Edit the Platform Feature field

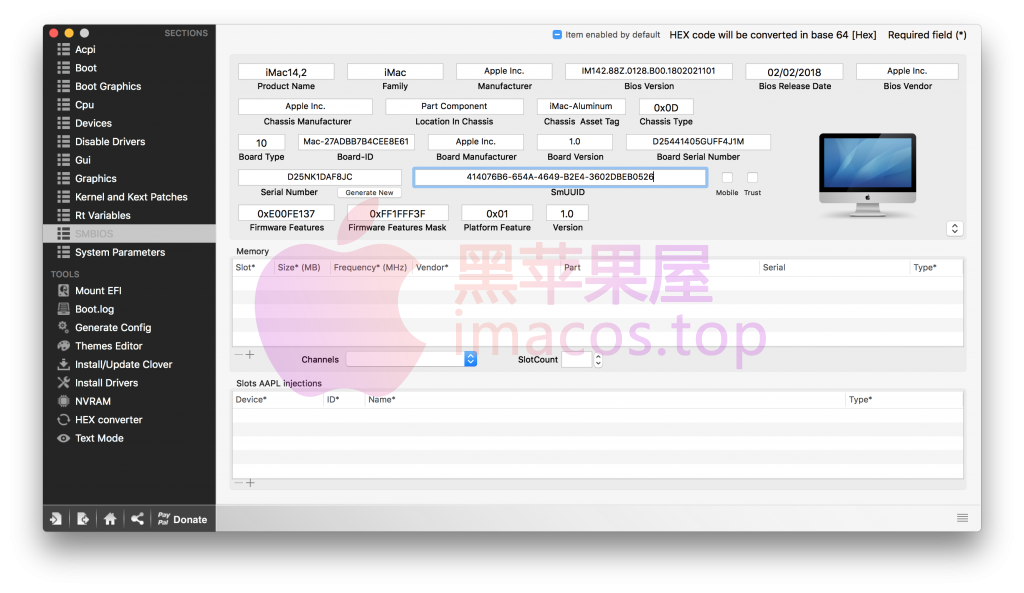tap(497, 214)
